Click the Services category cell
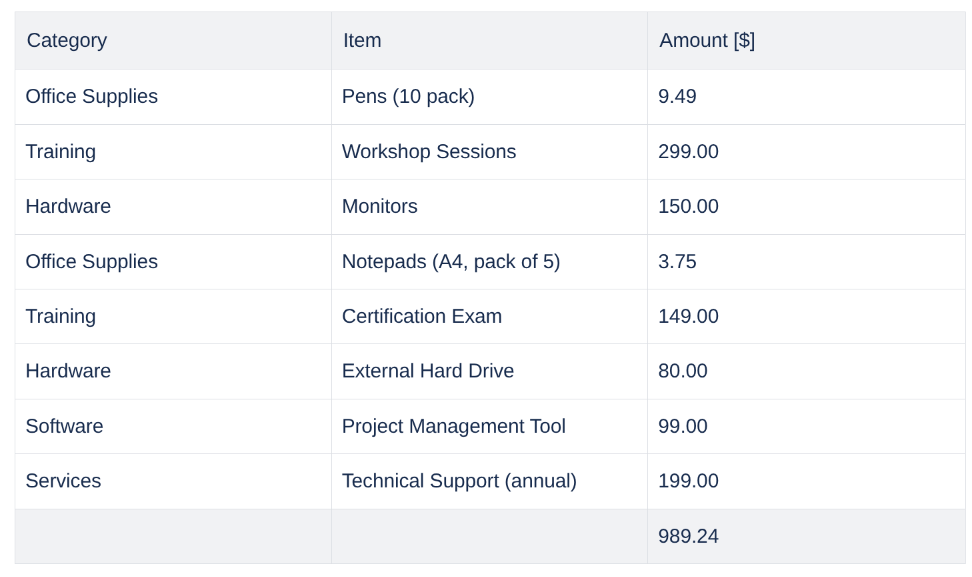972x577 pixels. (x=63, y=482)
